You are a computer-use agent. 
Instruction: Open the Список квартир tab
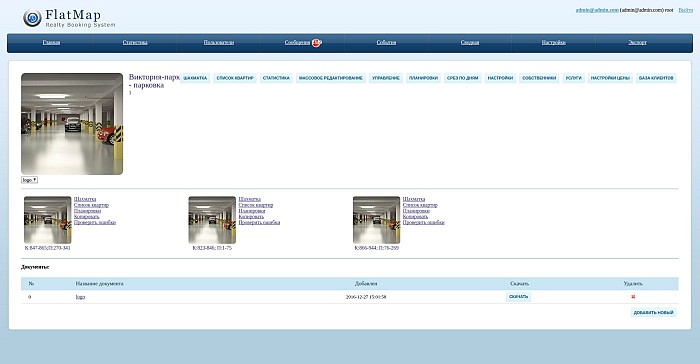pyautogui.click(x=235, y=78)
